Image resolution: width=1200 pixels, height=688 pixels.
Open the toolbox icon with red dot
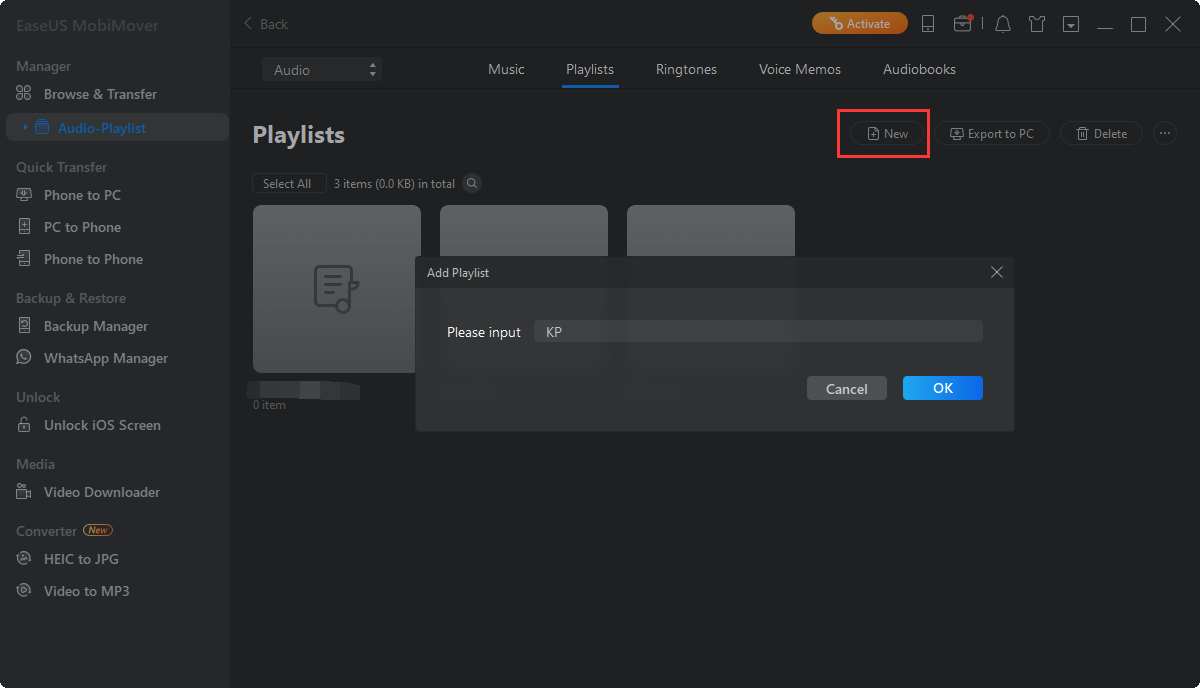coord(962,24)
